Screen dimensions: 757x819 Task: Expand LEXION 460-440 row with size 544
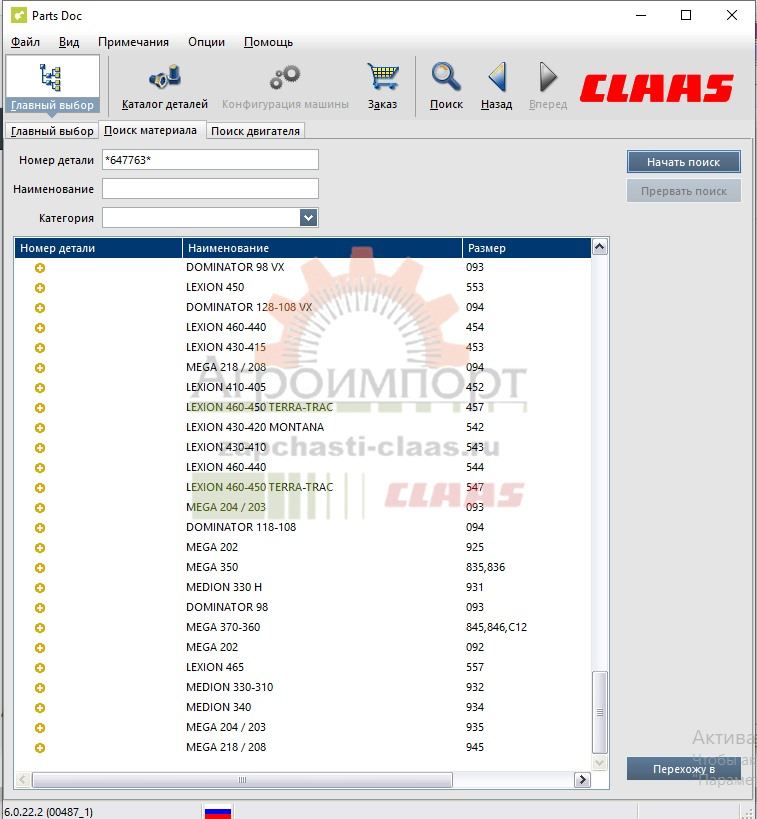[x=40, y=468]
